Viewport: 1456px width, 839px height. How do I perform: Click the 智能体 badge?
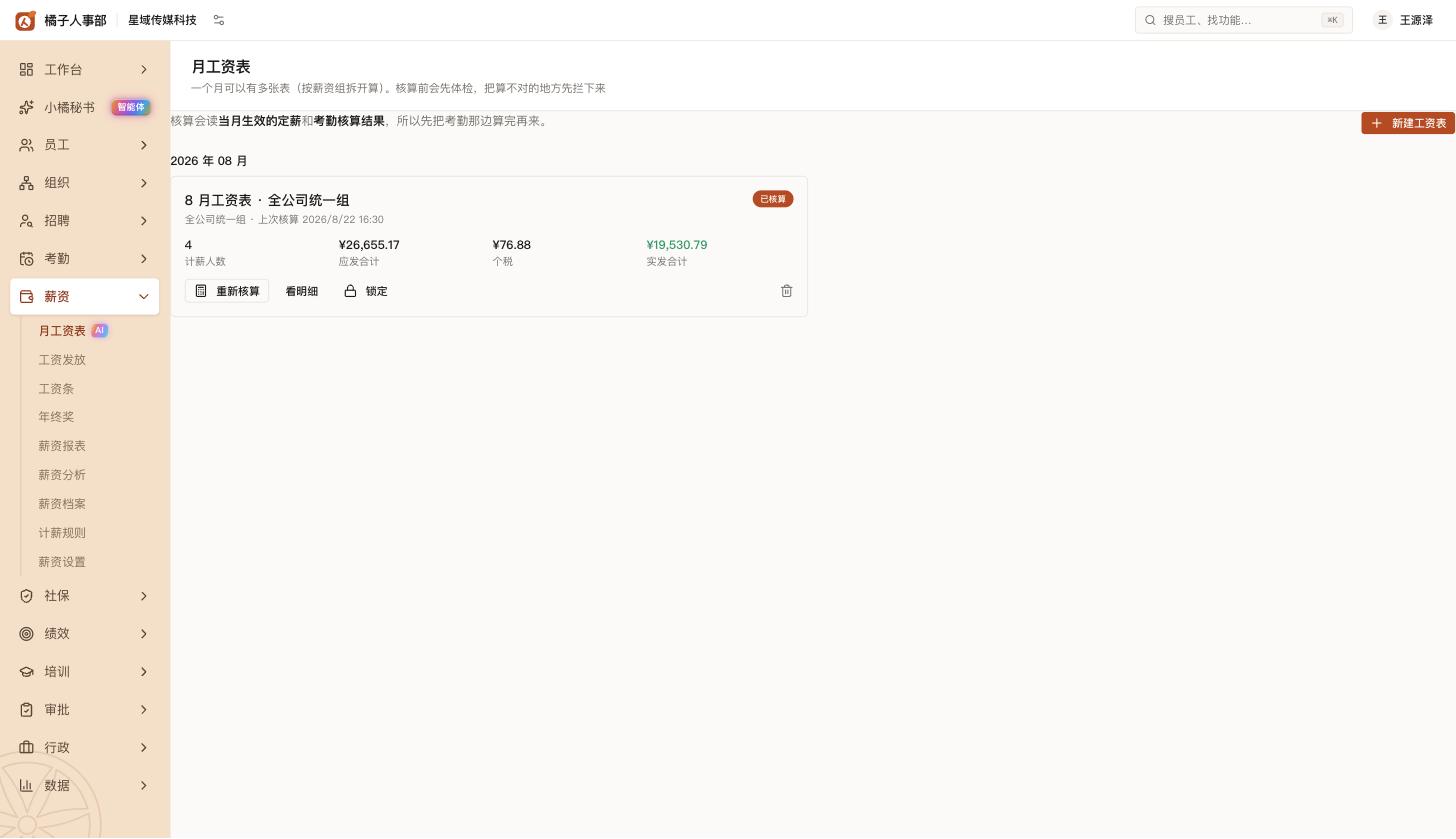130,107
